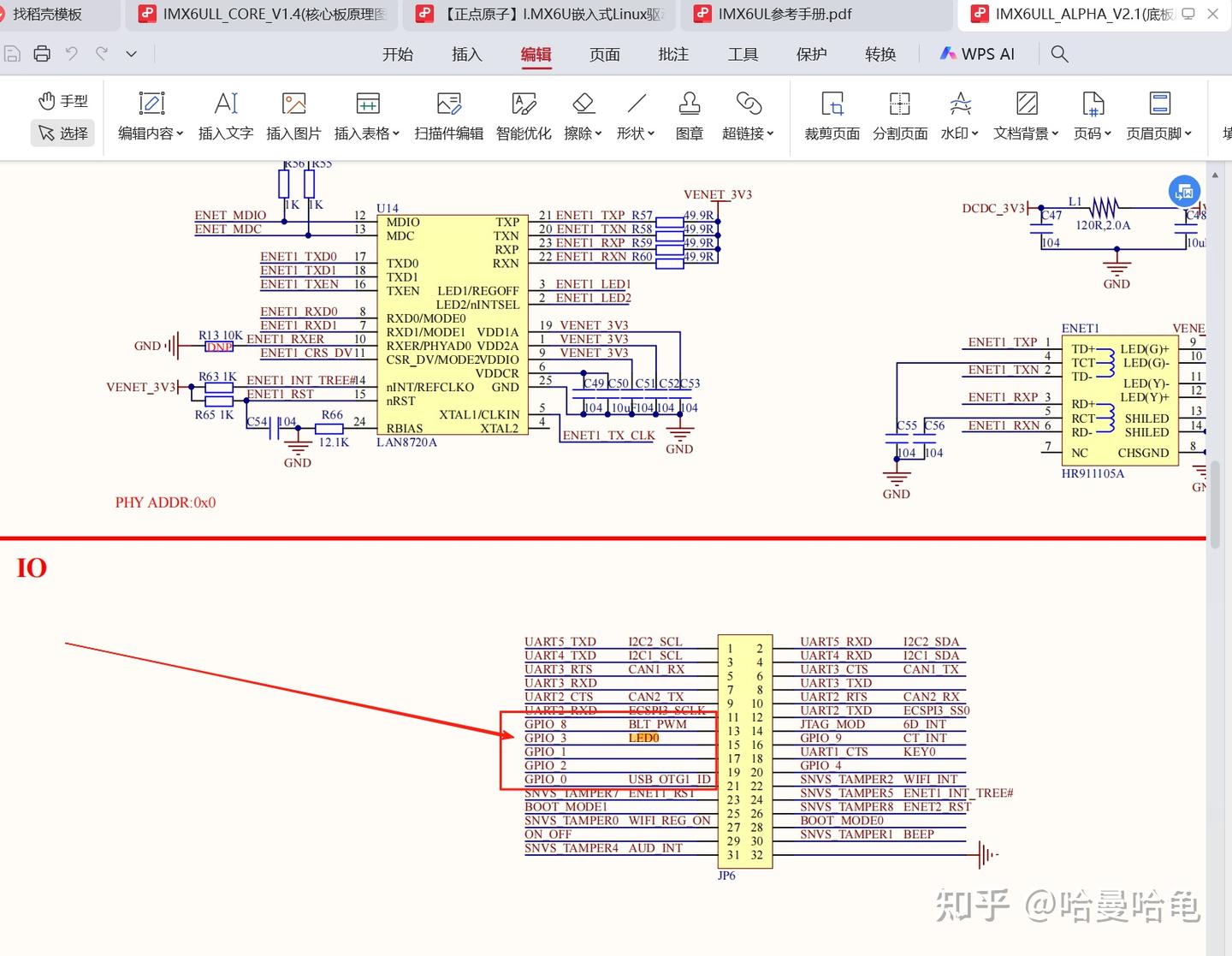Click the WPS AI button
The width and height of the screenshot is (1232, 956).
(977, 53)
